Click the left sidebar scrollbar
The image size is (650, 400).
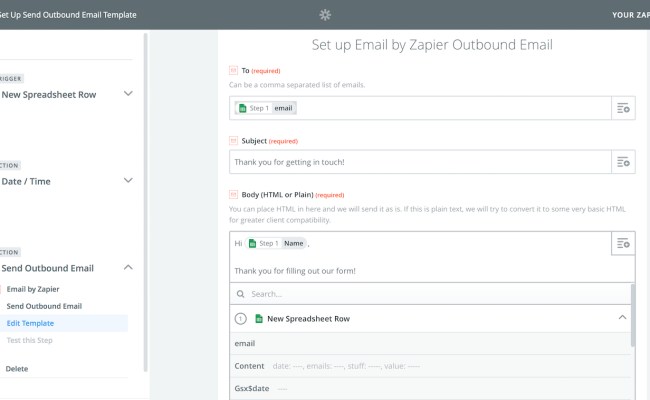pos(146,202)
